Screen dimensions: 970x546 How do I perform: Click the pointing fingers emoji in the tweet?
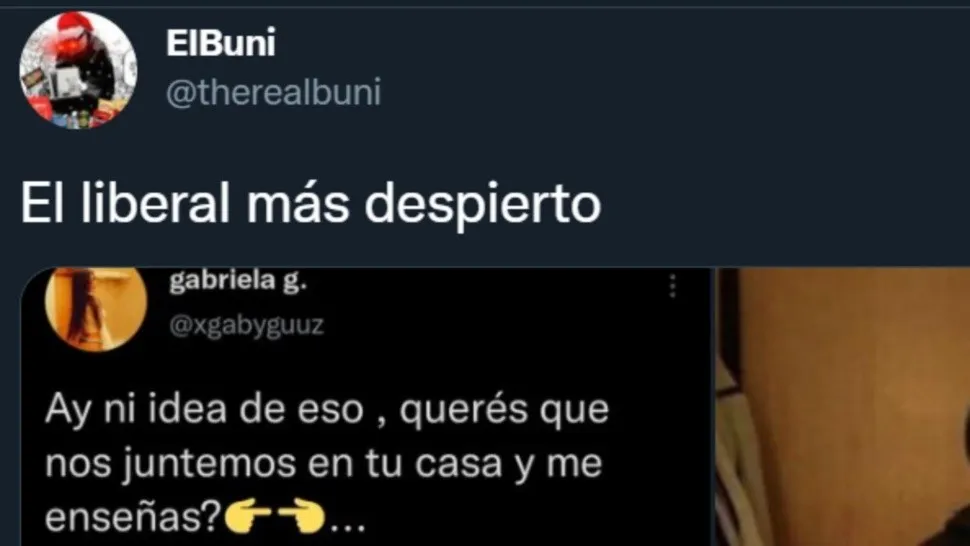click(x=275, y=518)
